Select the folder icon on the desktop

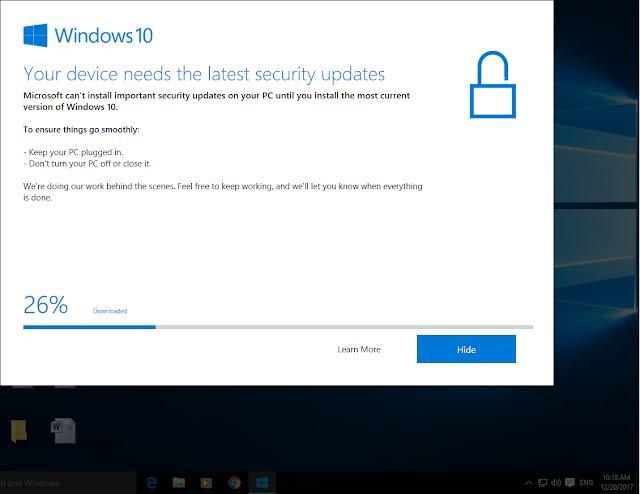[x=19, y=431]
